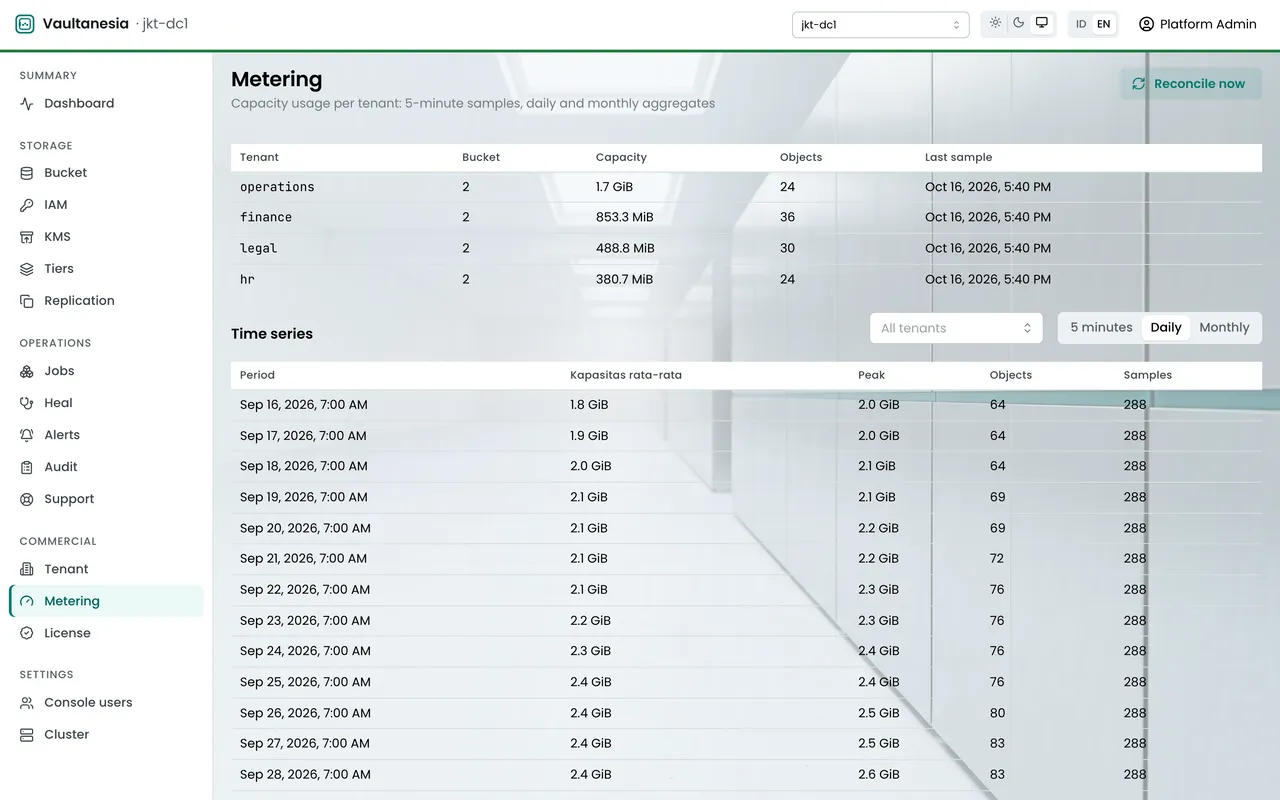Click the Replication copy icon
The width and height of the screenshot is (1280, 800).
pyautogui.click(x=27, y=301)
